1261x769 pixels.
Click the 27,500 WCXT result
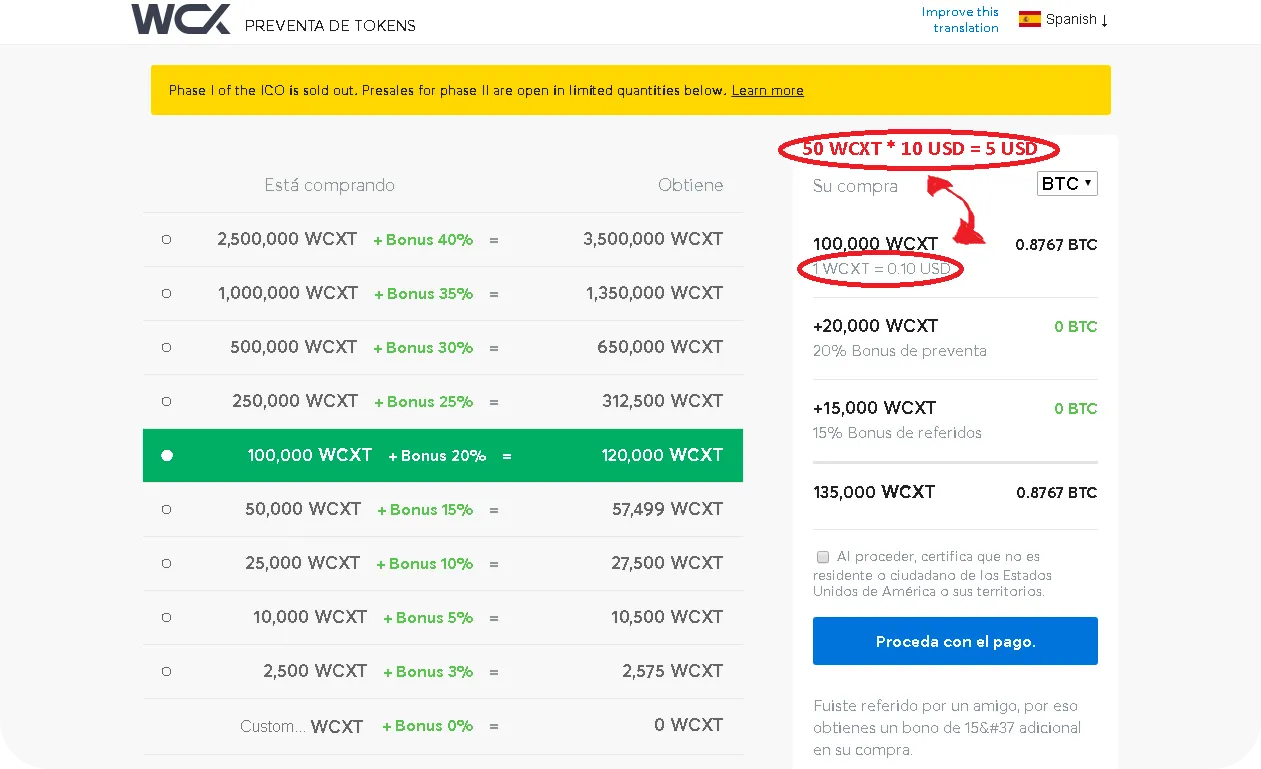pos(667,563)
